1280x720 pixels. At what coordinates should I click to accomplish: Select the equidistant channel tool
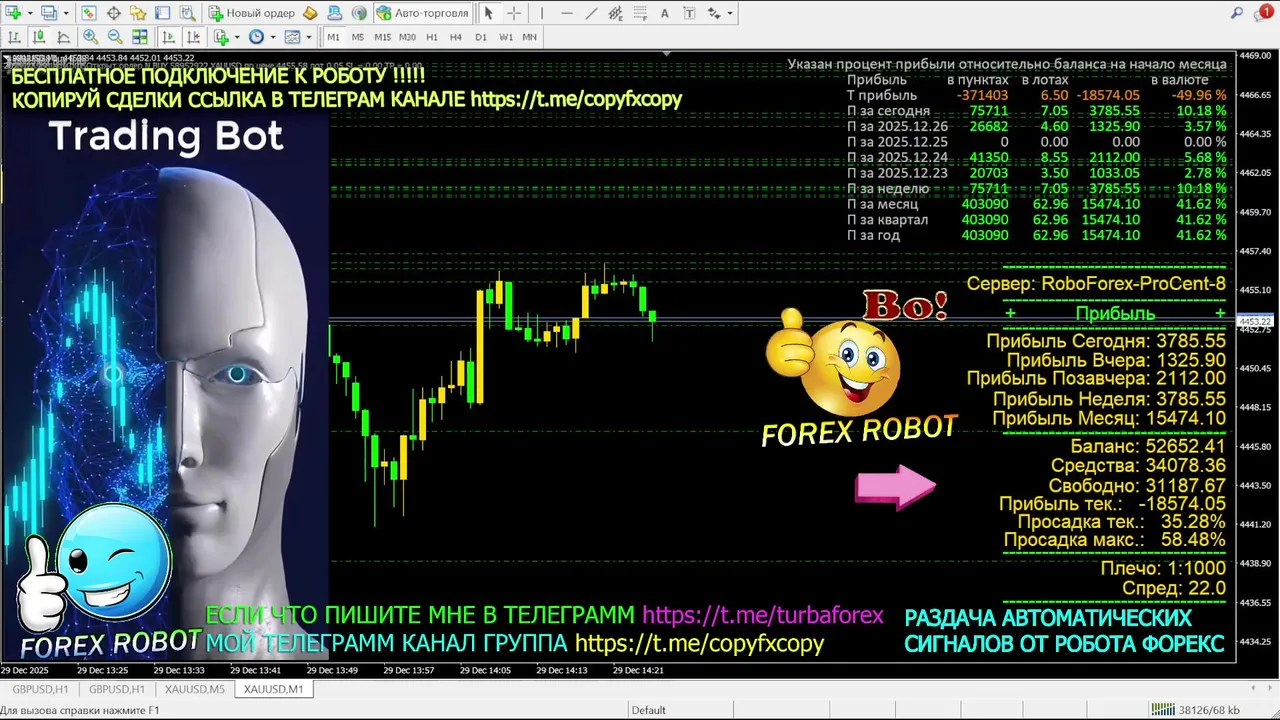click(x=615, y=13)
